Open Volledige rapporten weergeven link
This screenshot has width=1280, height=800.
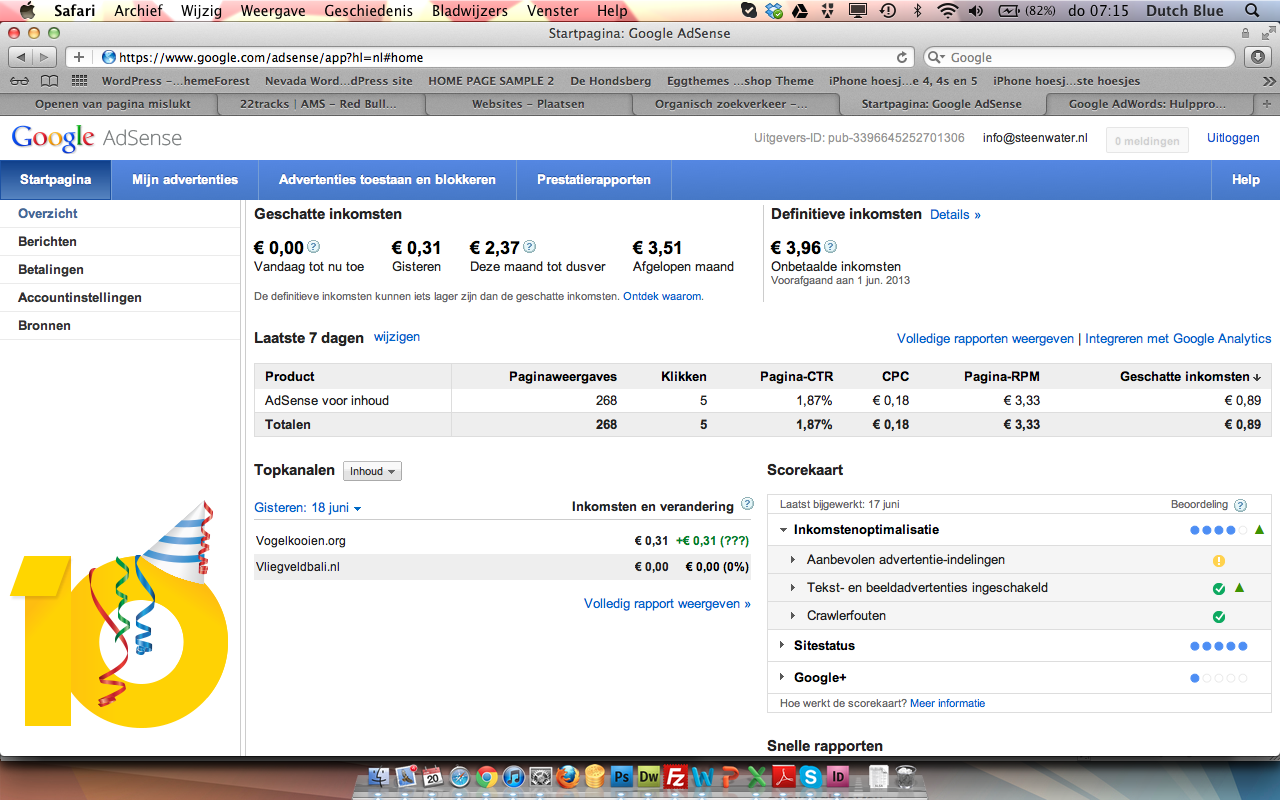(x=985, y=339)
